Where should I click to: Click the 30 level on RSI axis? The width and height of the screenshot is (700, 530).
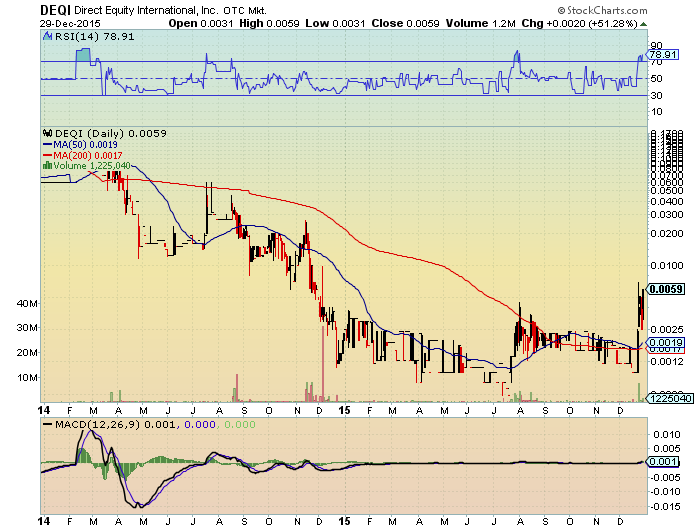(656, 96)
